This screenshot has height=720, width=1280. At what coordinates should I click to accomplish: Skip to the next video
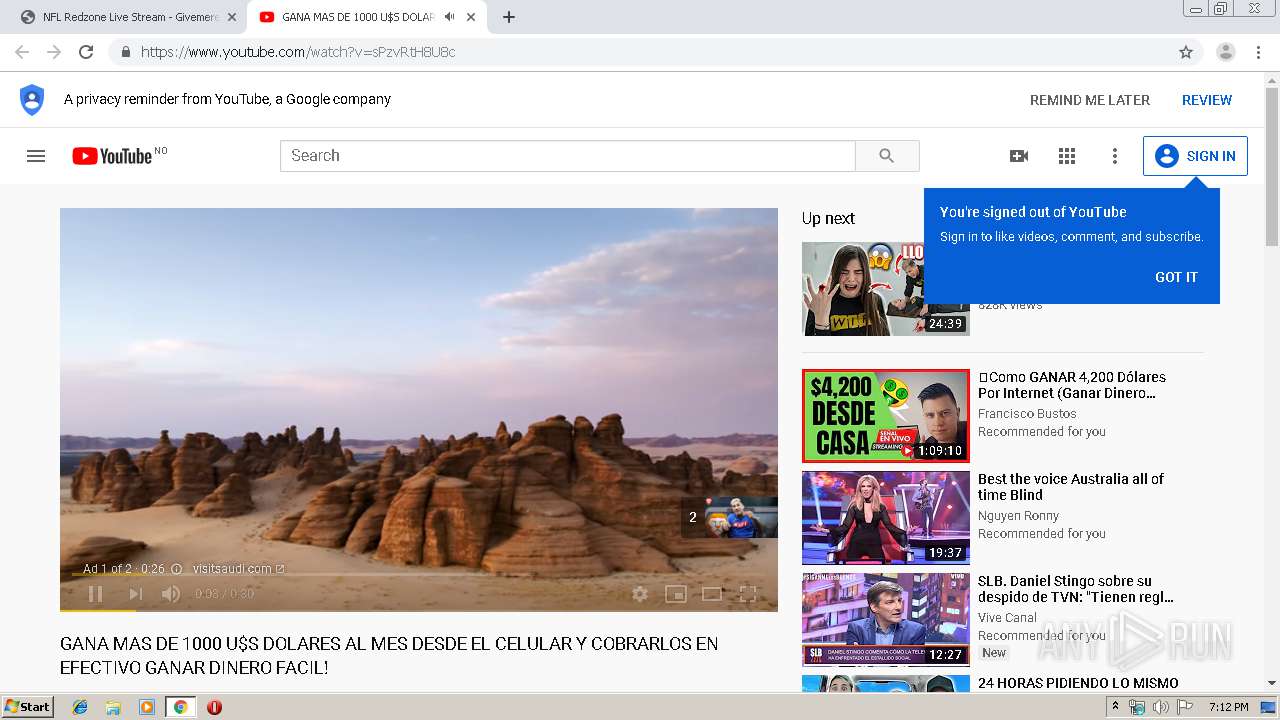[x=135, y=594]
